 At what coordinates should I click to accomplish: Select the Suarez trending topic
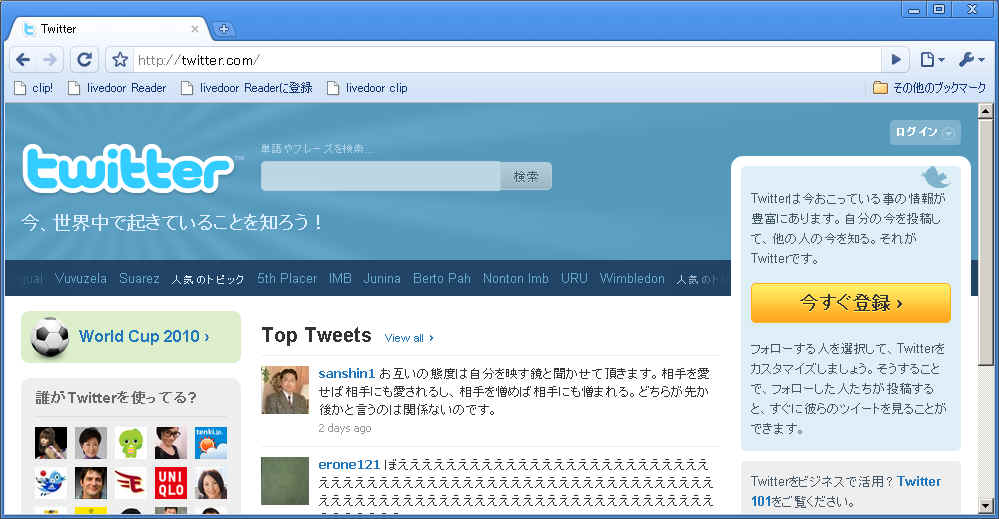coord(139,278)
